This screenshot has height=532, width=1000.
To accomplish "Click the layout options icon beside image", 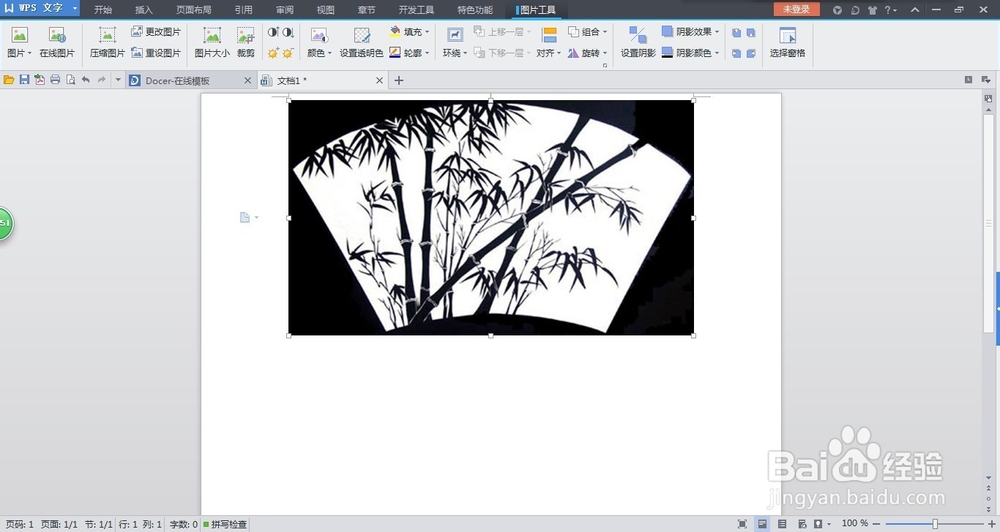I will coord(245,218).
